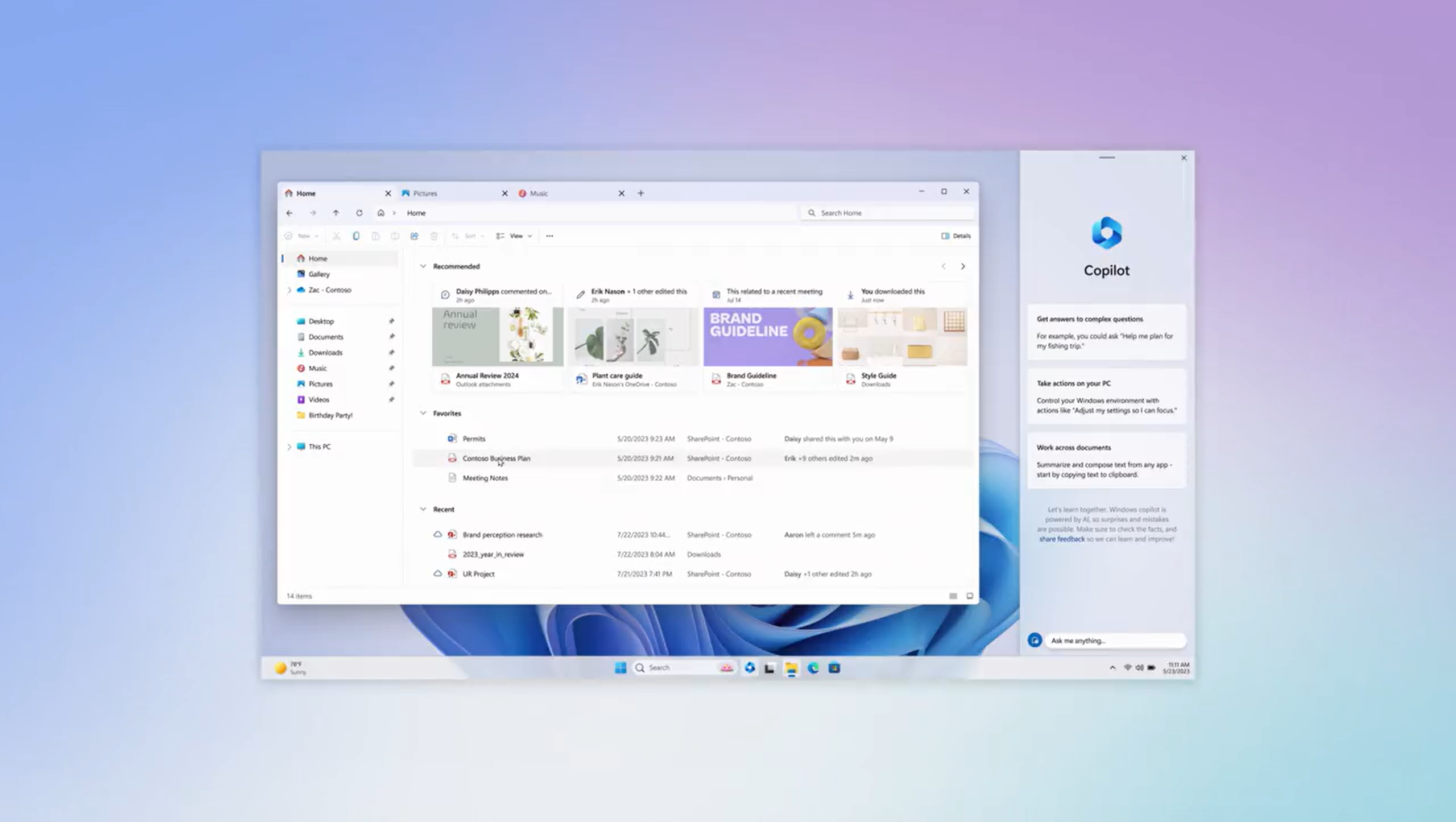
Task: Click the share feedback link in Copilot
Action: [1062, 539]
